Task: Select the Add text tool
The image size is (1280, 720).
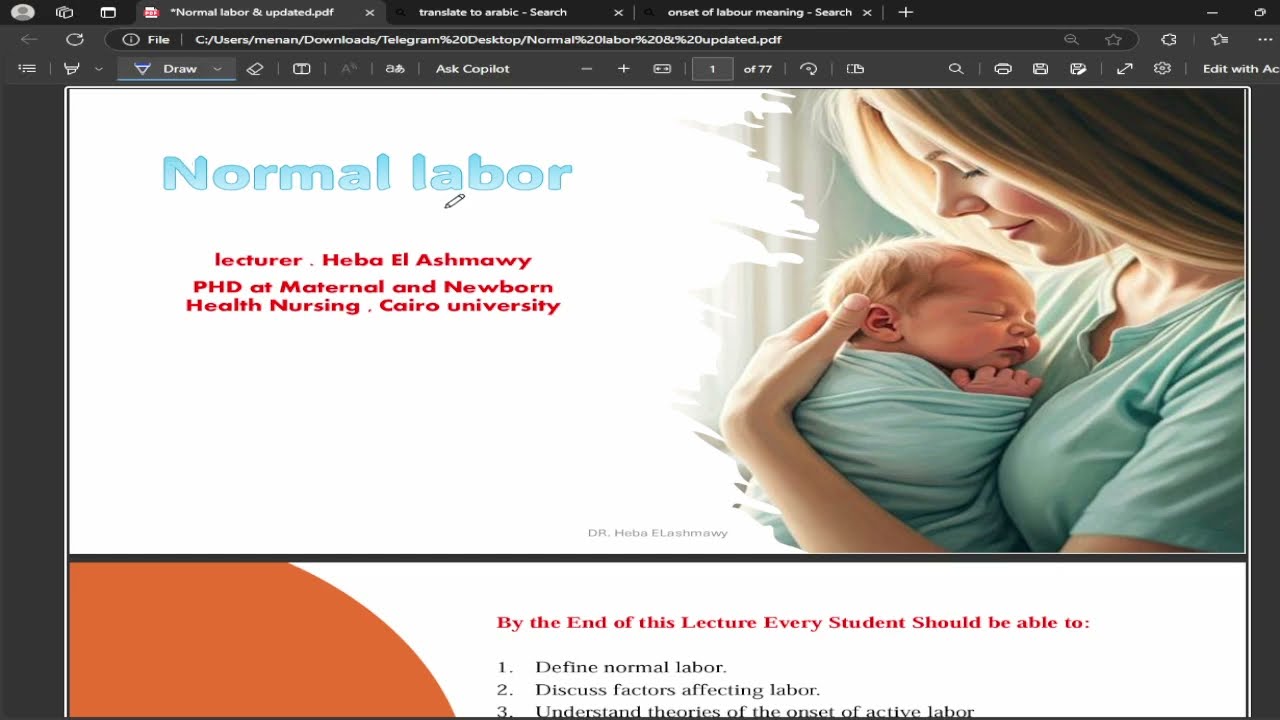Action: (301, 69)
